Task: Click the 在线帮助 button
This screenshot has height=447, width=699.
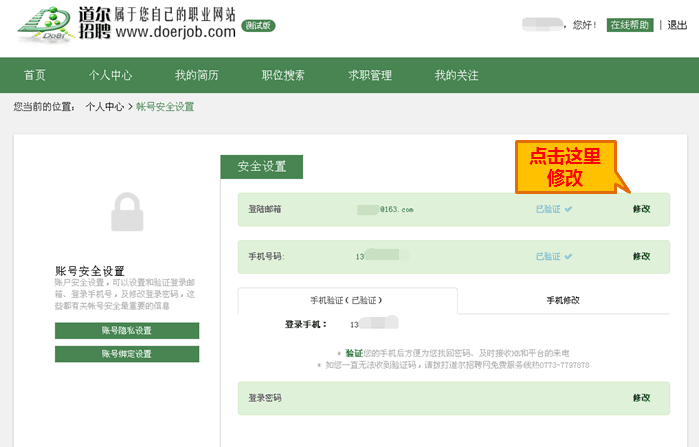Action: click(x=630, y=25)
